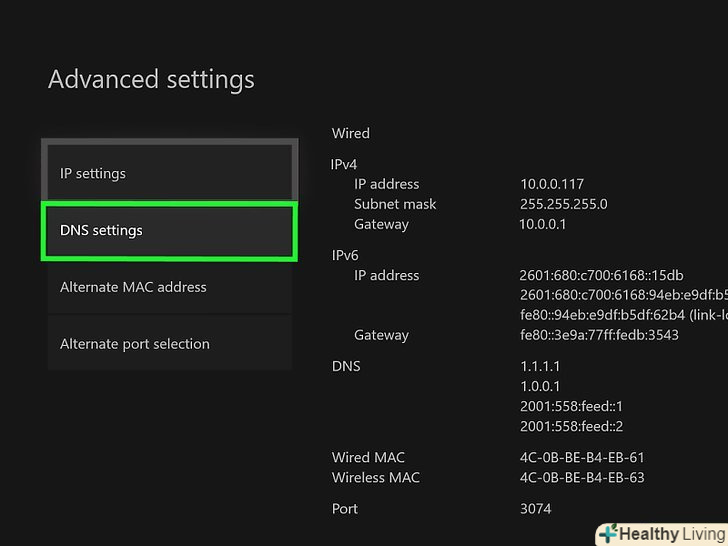Open Alternate port selection
Viewport: 728px width, 546px height.
pyautogui.click(x=169, y=344)
